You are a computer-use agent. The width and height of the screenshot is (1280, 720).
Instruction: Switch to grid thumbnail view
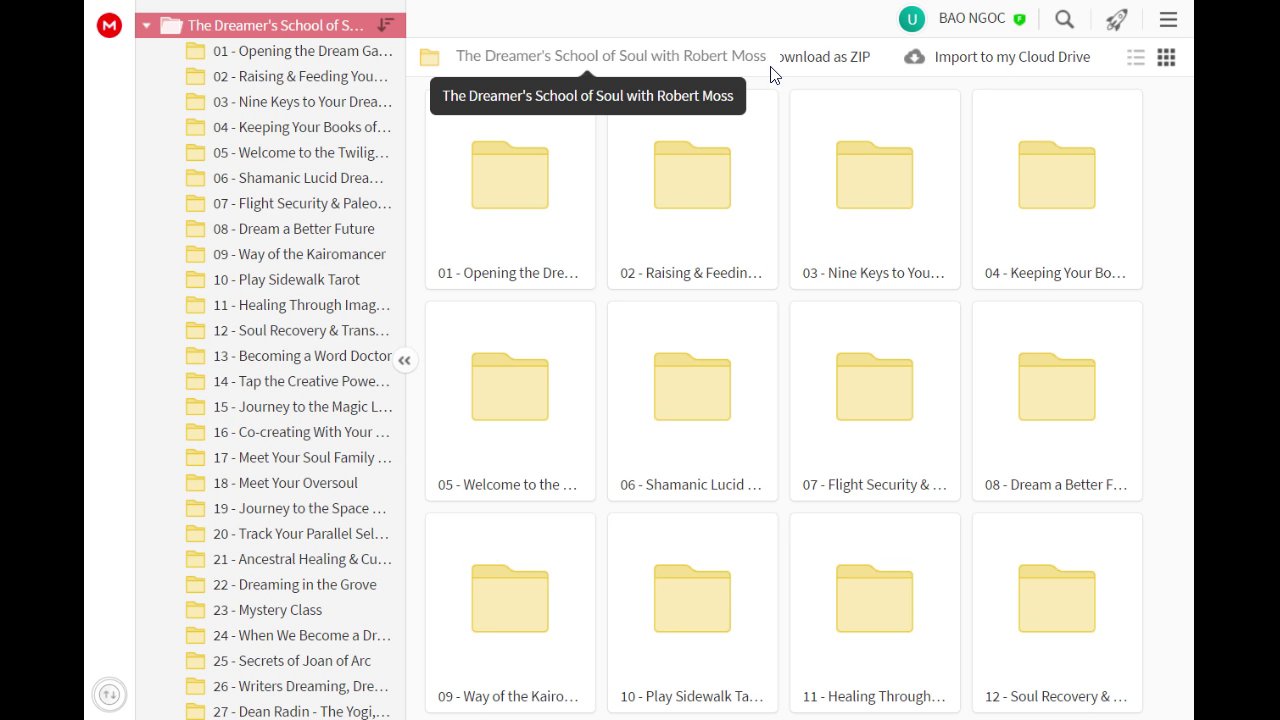1166,57
